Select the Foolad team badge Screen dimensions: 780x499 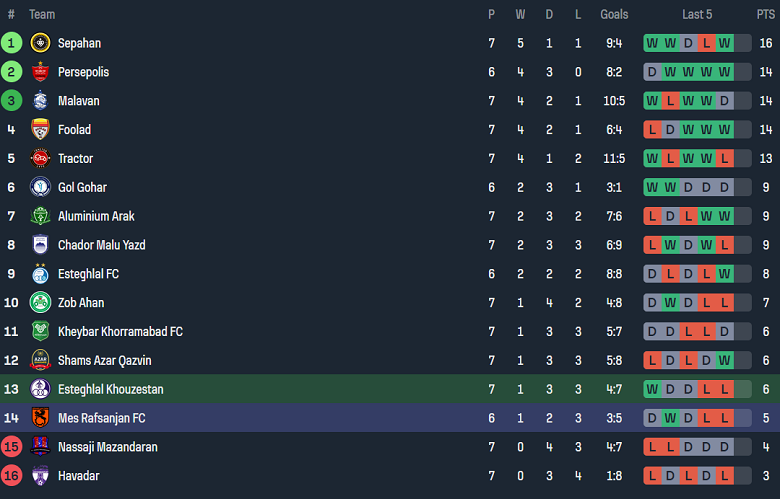(x=40, y=130)
